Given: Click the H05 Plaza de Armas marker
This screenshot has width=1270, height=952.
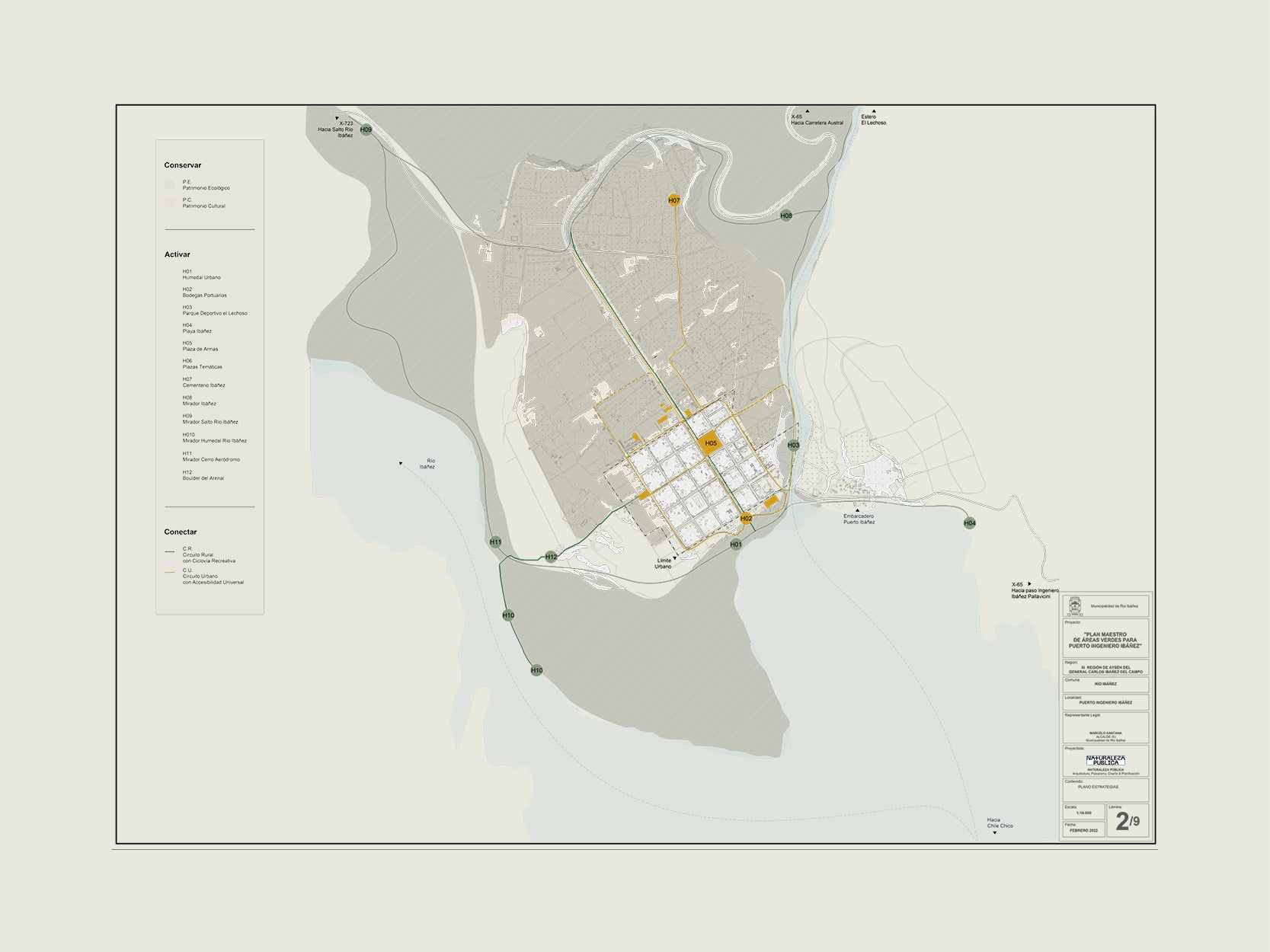Looking at the screenshot, I should pos(710,443).
